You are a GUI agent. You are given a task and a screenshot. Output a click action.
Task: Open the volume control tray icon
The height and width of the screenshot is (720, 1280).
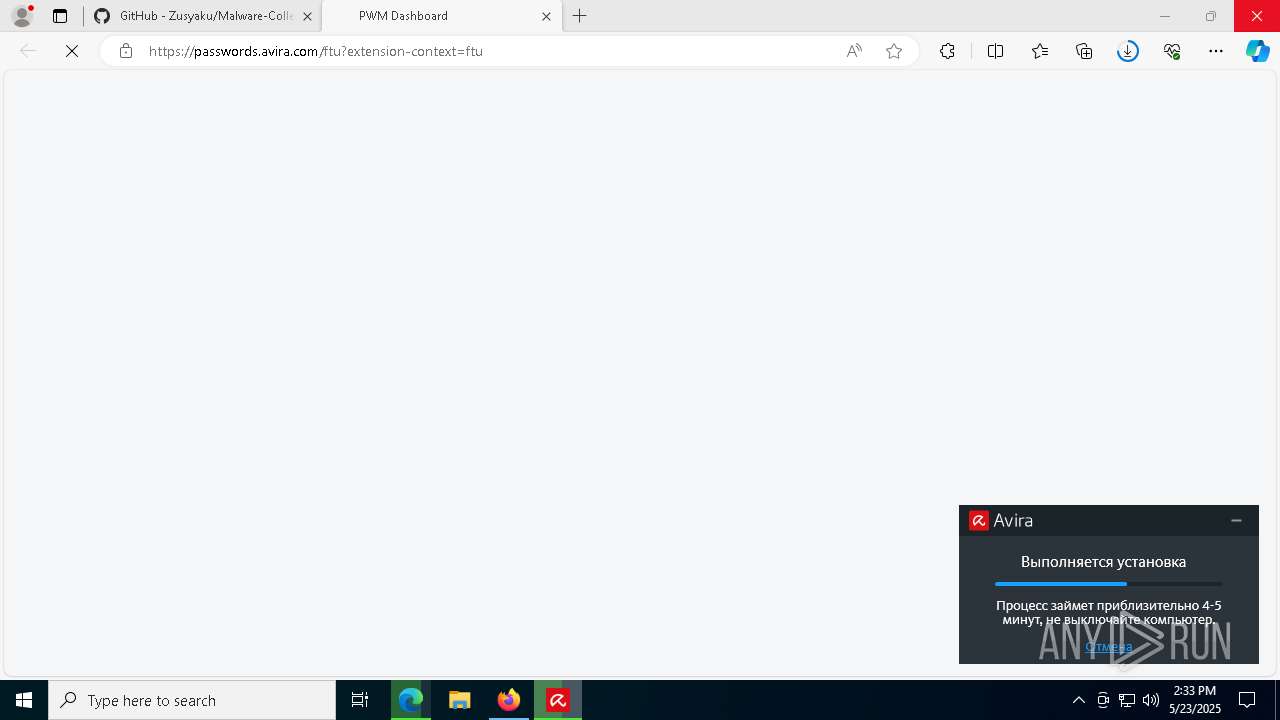1151,700
